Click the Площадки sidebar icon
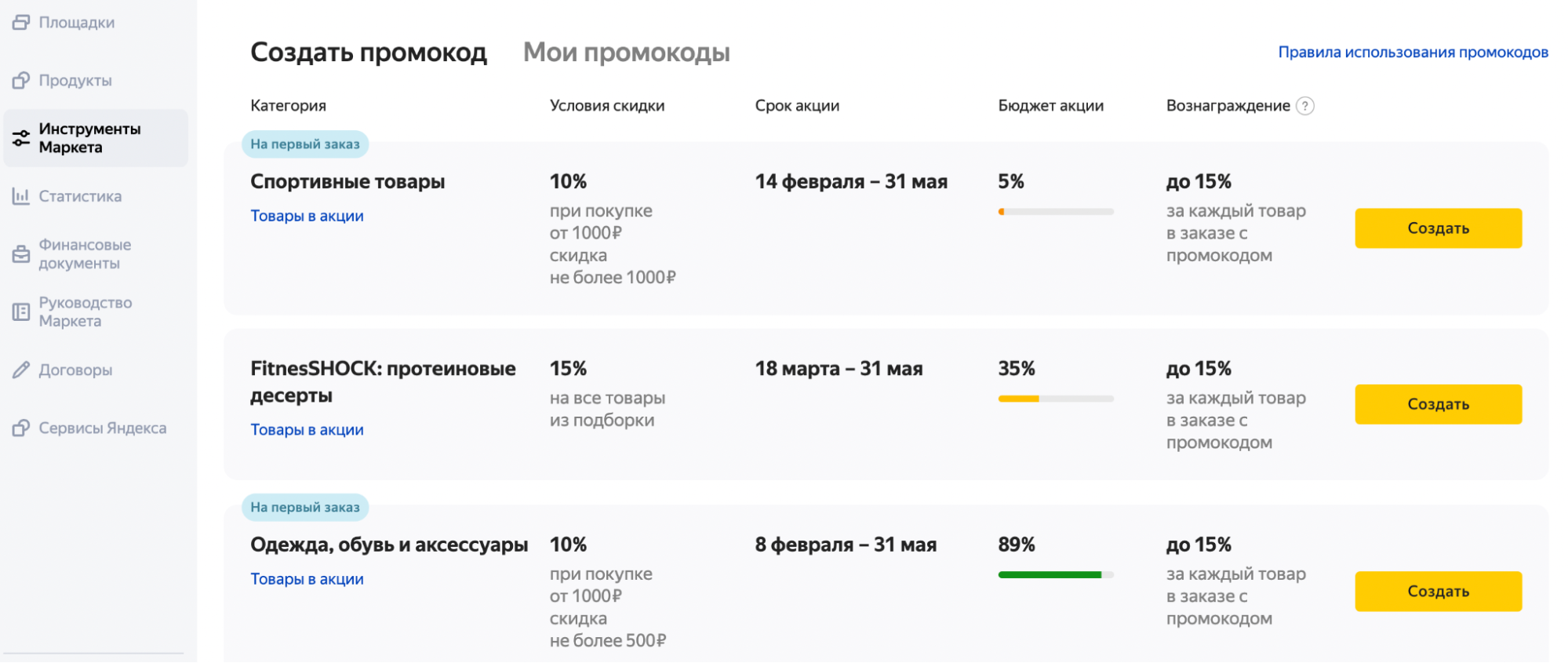The image size is (1568, 663). click(x=21, y=23)
